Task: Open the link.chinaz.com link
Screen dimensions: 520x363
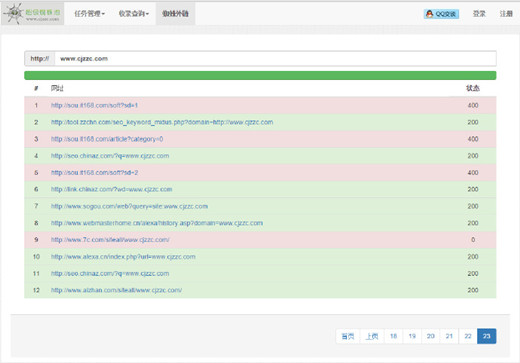Action: click(x=111, y=189)
